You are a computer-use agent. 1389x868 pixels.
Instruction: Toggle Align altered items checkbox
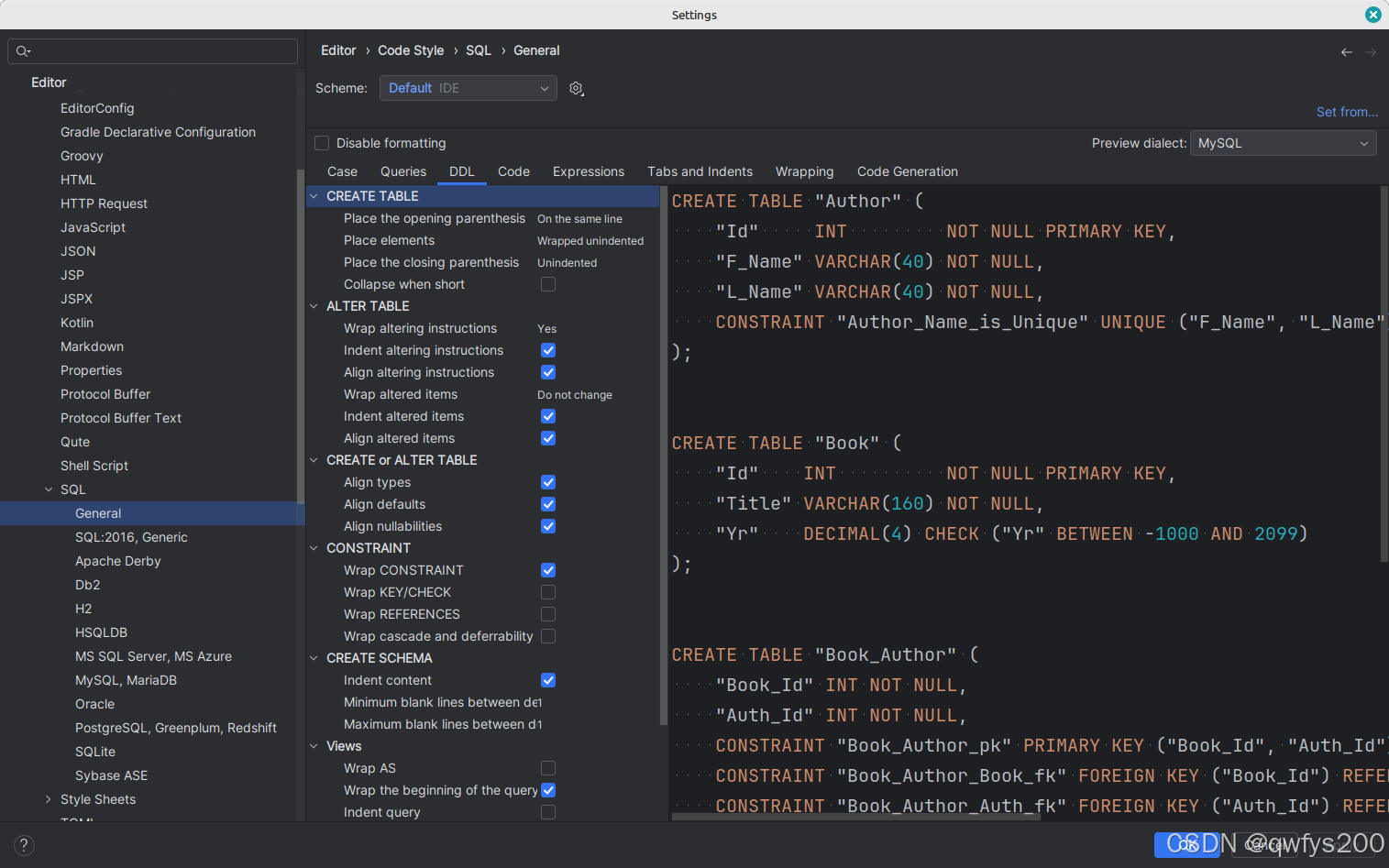[548, 438]
